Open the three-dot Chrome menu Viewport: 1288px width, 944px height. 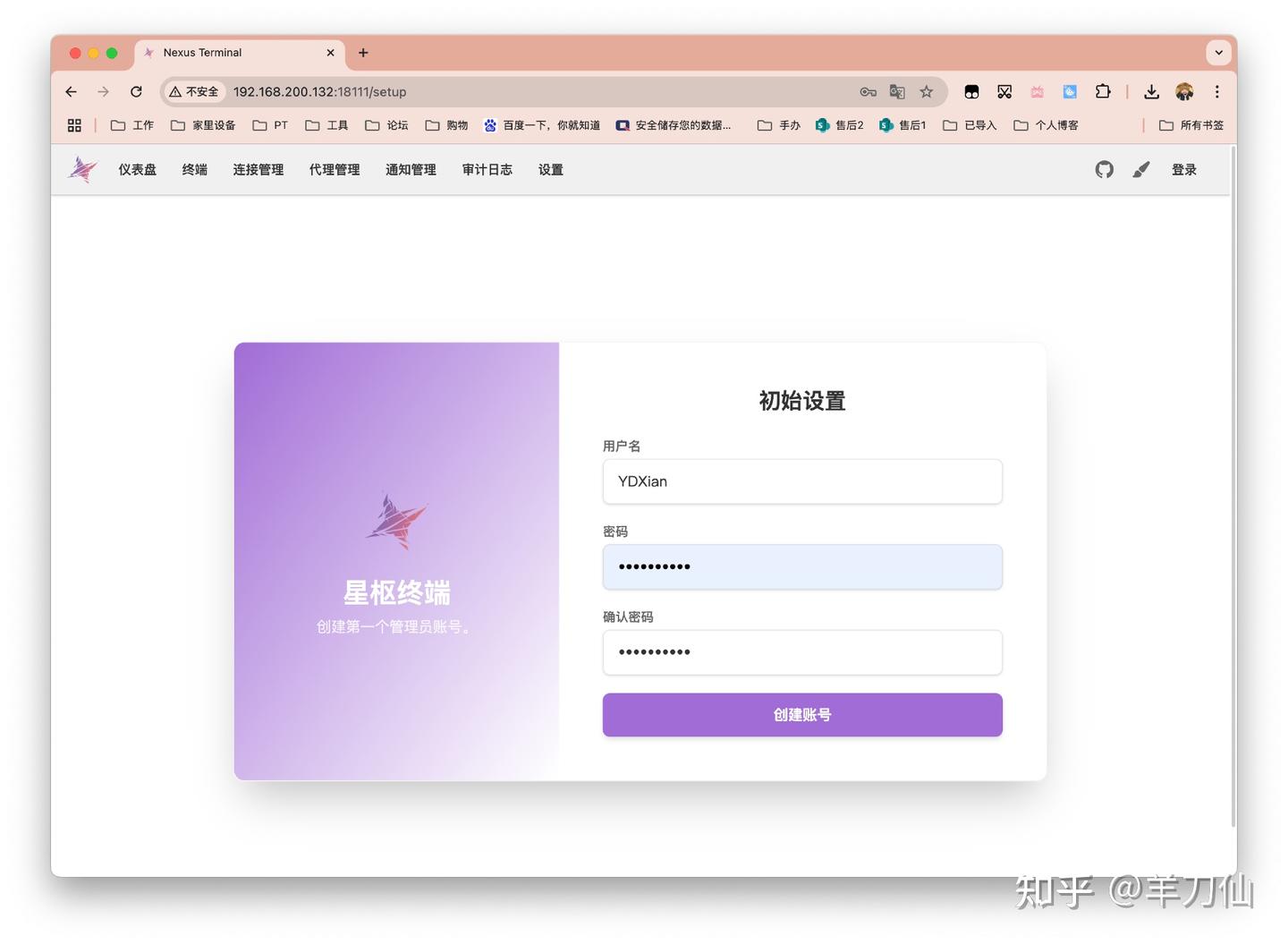[1216, 91]
